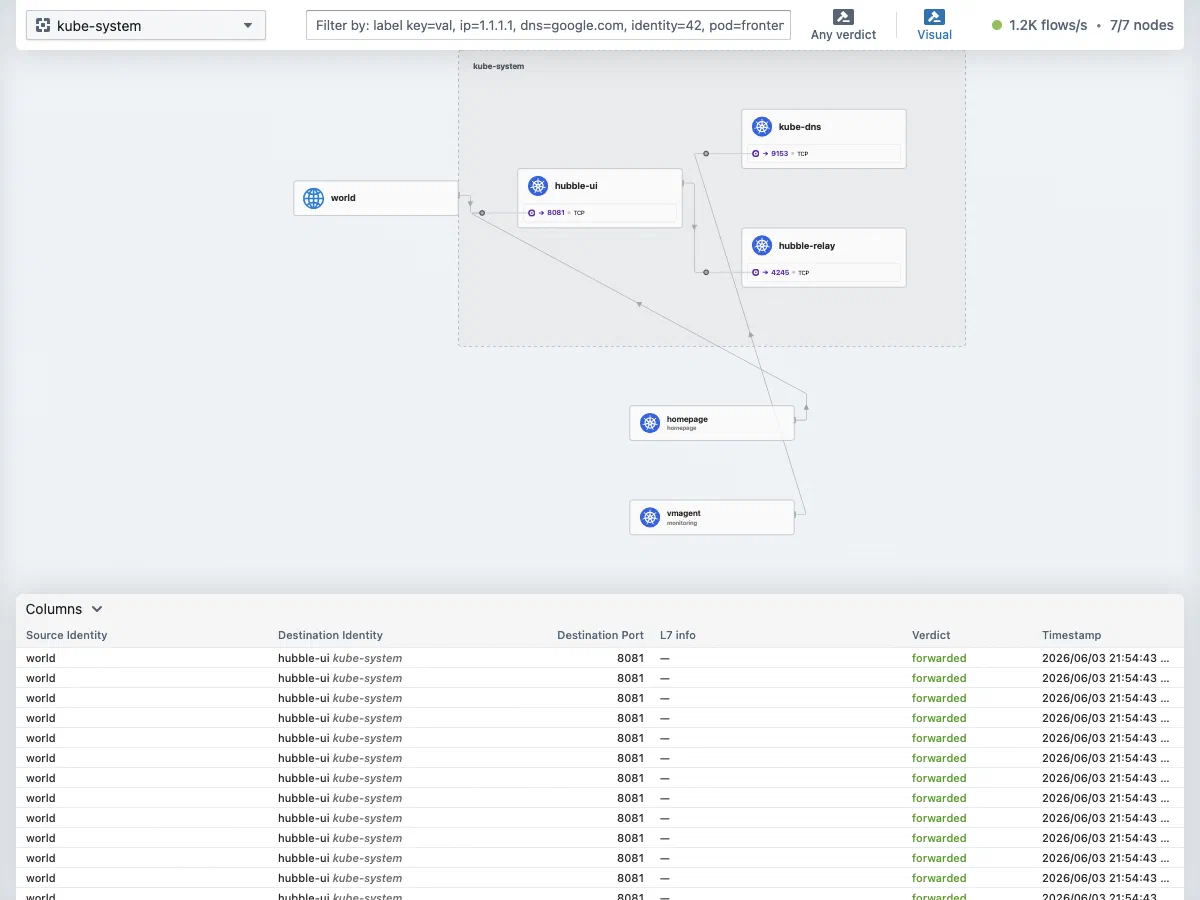Select port 8081 TCP on hubble-ui
1200x900 pixels.
(x=600, y=213)
